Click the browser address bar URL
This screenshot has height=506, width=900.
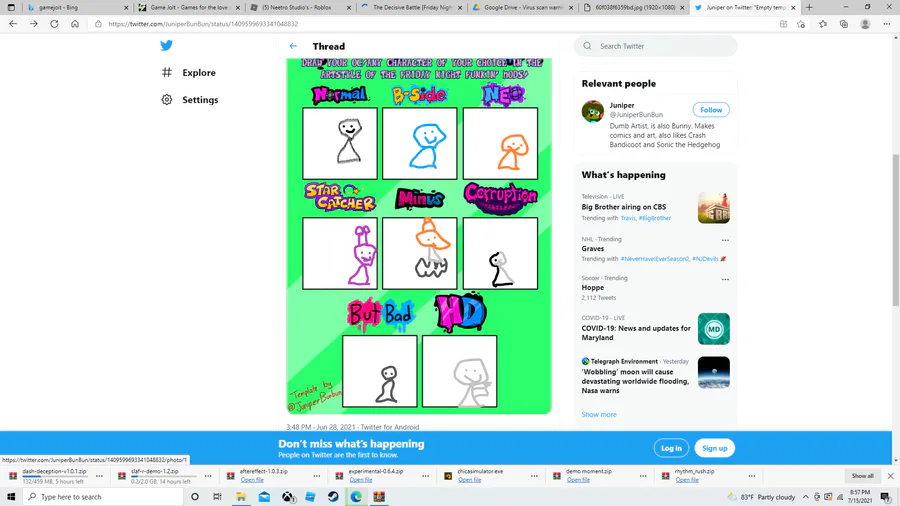click(x=203, y=24)
